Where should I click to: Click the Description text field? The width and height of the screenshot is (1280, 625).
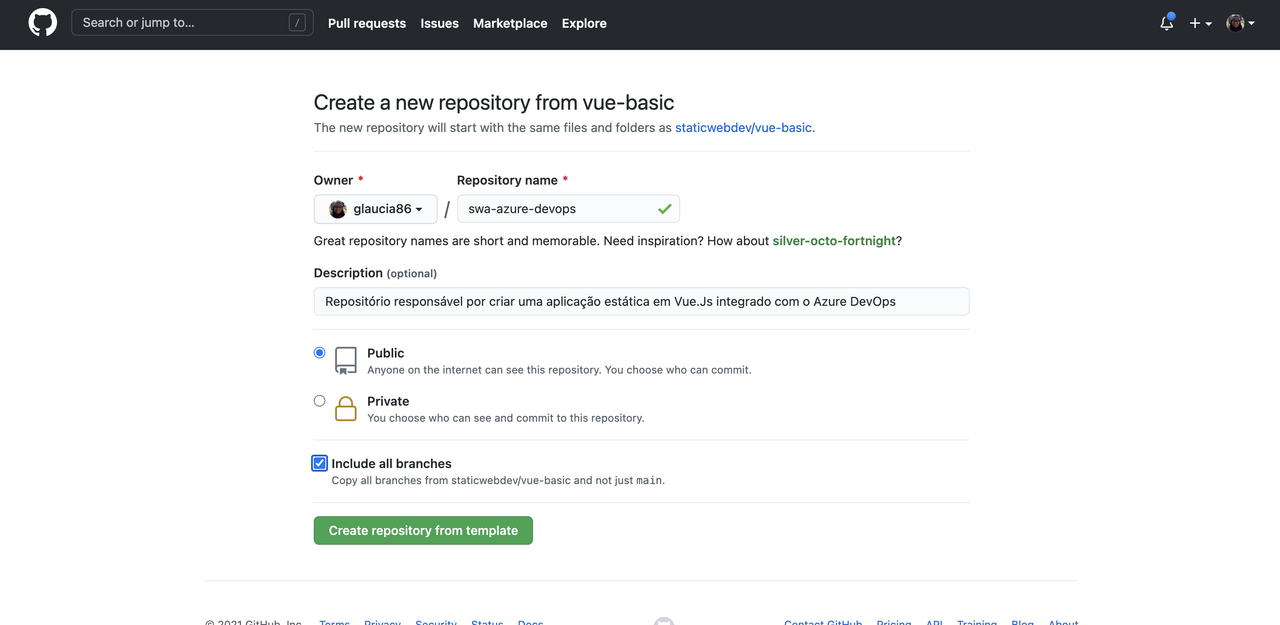(x=641, y=301)
